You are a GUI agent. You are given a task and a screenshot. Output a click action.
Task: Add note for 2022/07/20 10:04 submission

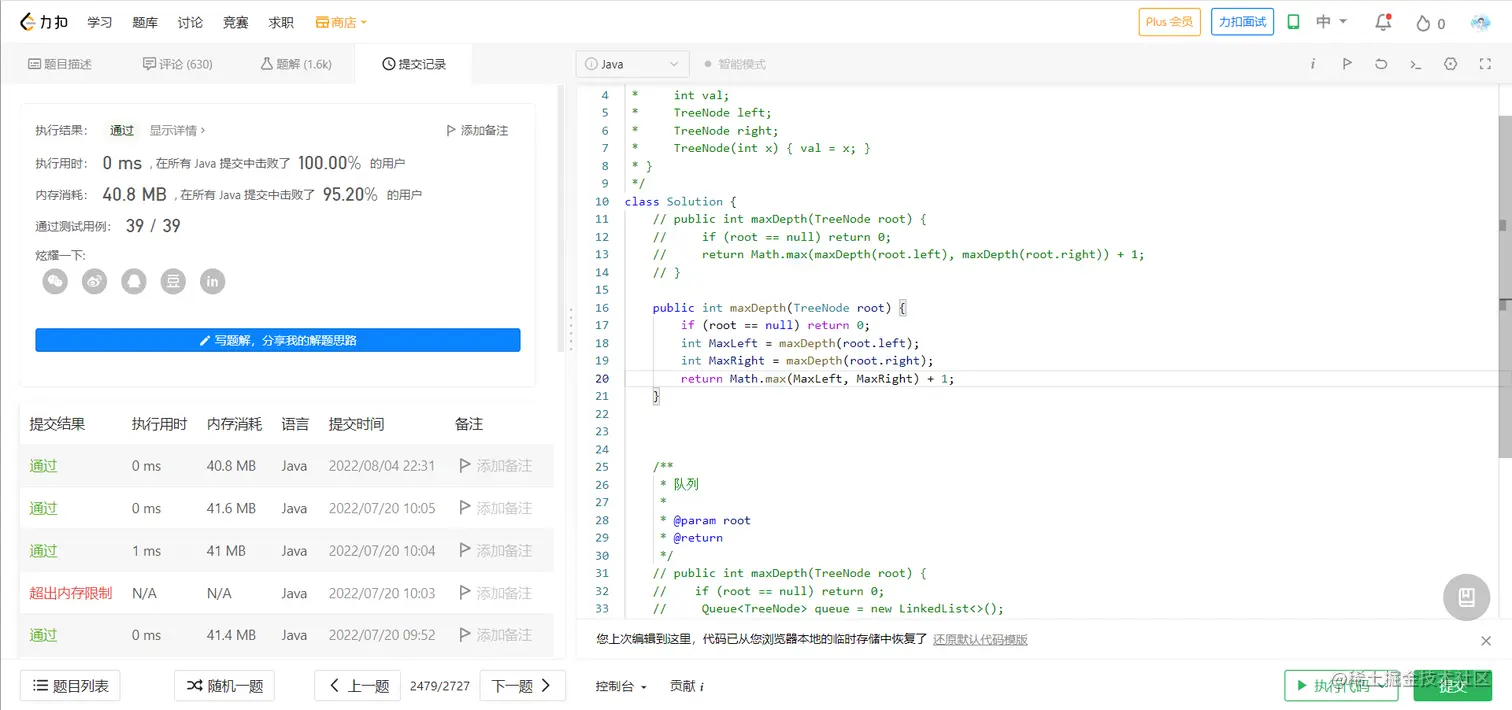[495, 551]
